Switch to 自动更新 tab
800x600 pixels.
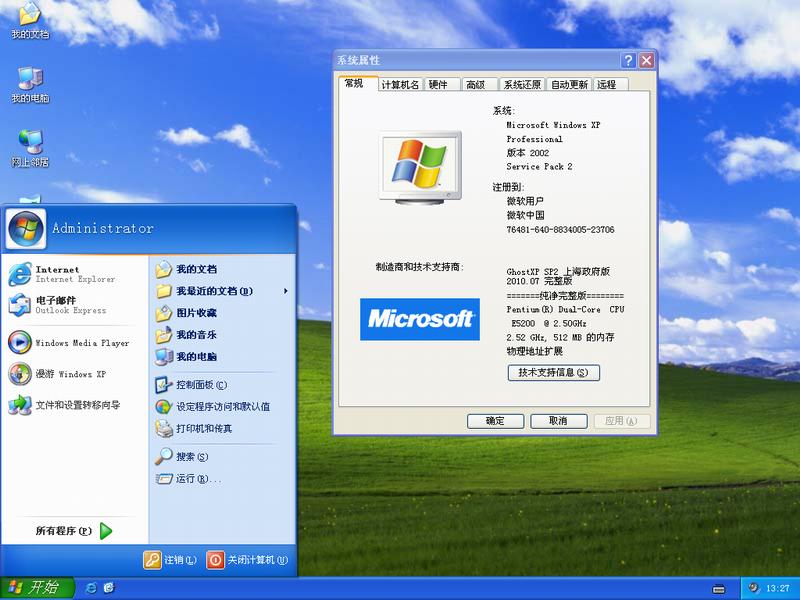(x=569, y=85)
